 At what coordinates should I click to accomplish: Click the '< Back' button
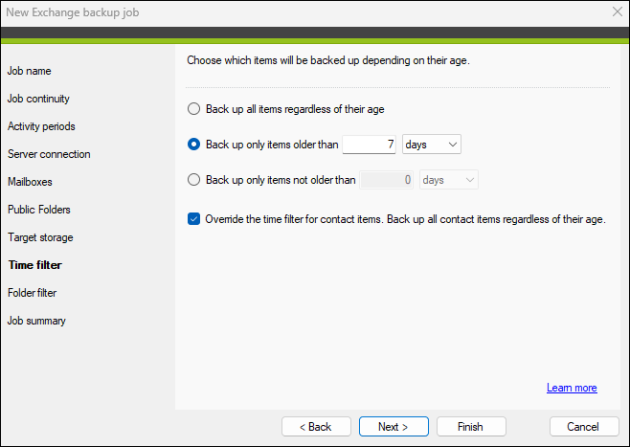[x=316, y=427]
